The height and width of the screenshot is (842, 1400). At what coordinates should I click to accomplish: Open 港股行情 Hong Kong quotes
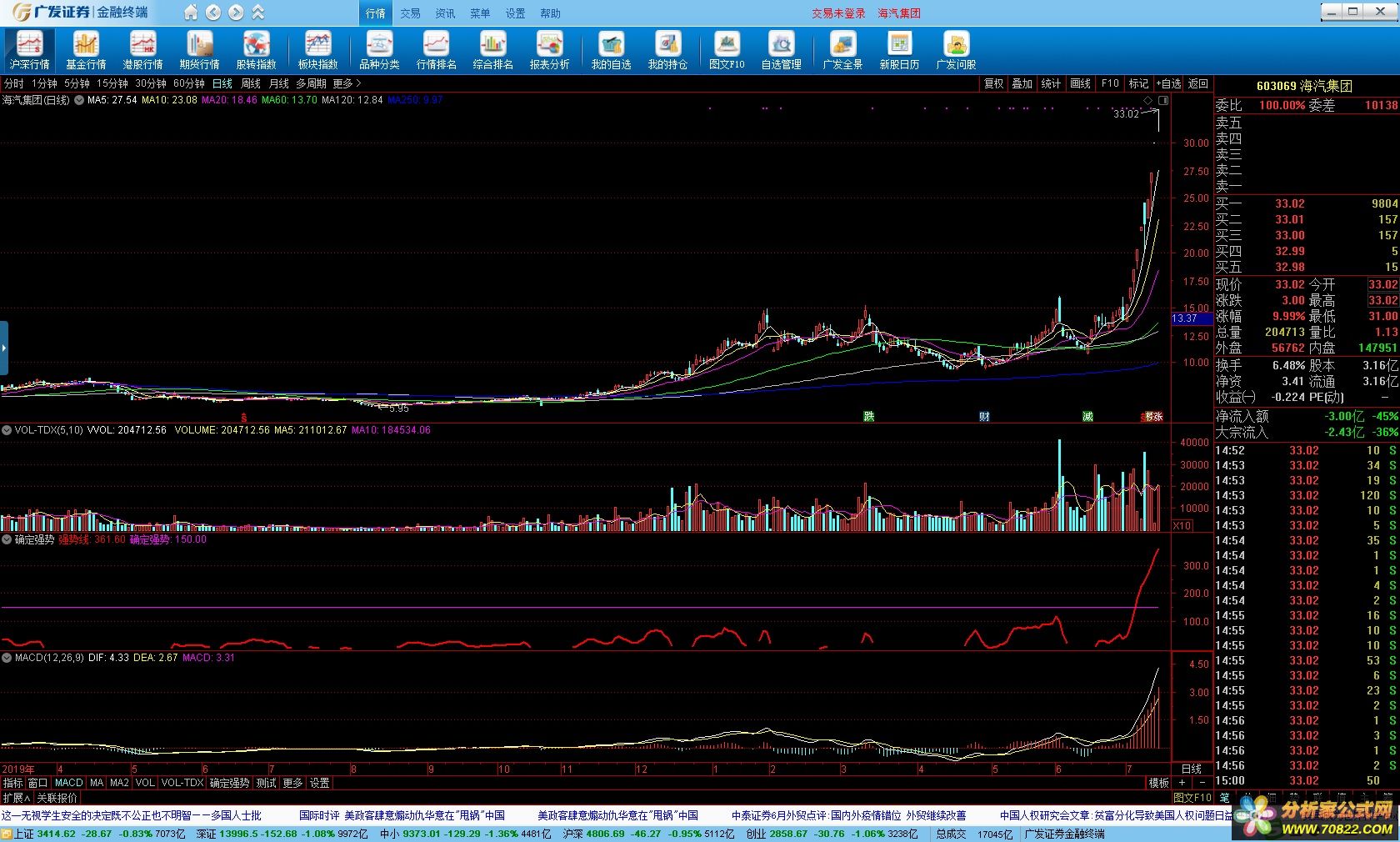click(x=142, y=50)
